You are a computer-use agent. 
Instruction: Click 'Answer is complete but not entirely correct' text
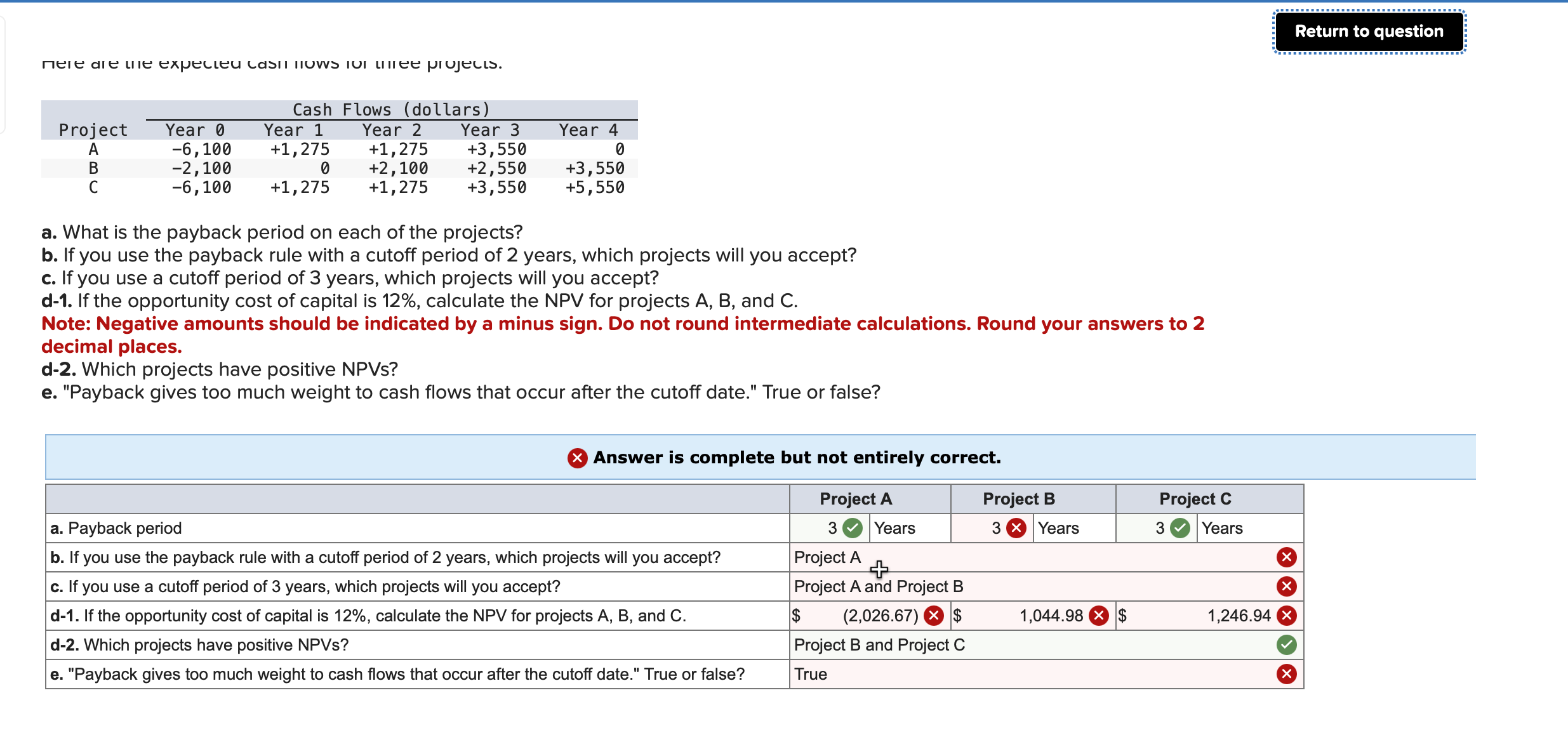point(797,458)
